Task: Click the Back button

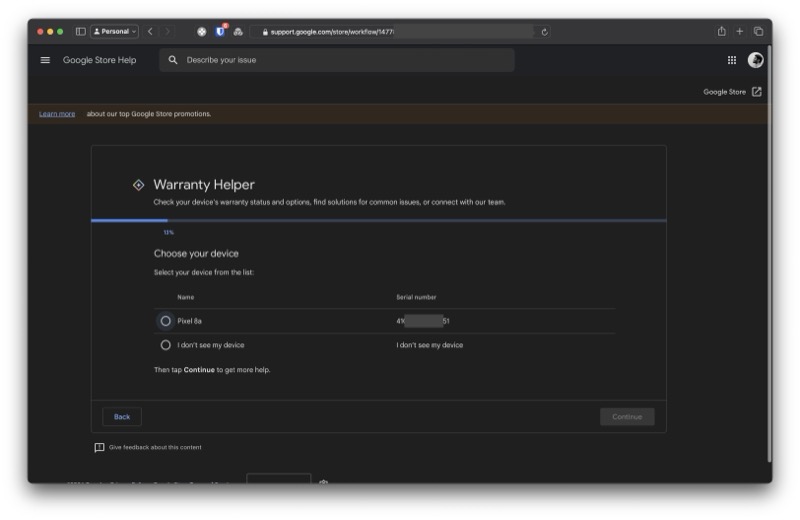Action: tap(122, 417)
